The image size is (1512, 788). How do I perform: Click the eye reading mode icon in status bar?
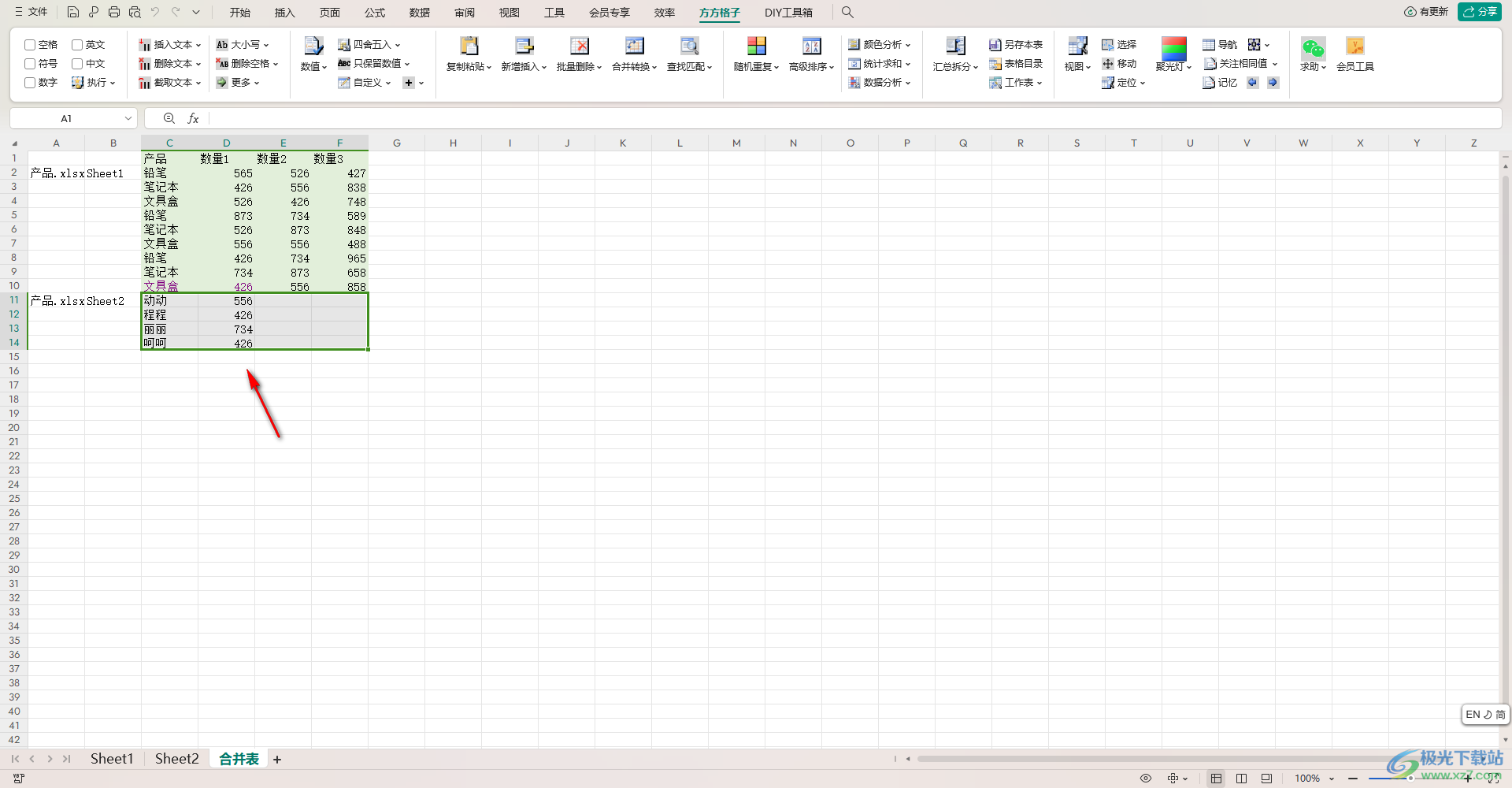point(1146,779)
